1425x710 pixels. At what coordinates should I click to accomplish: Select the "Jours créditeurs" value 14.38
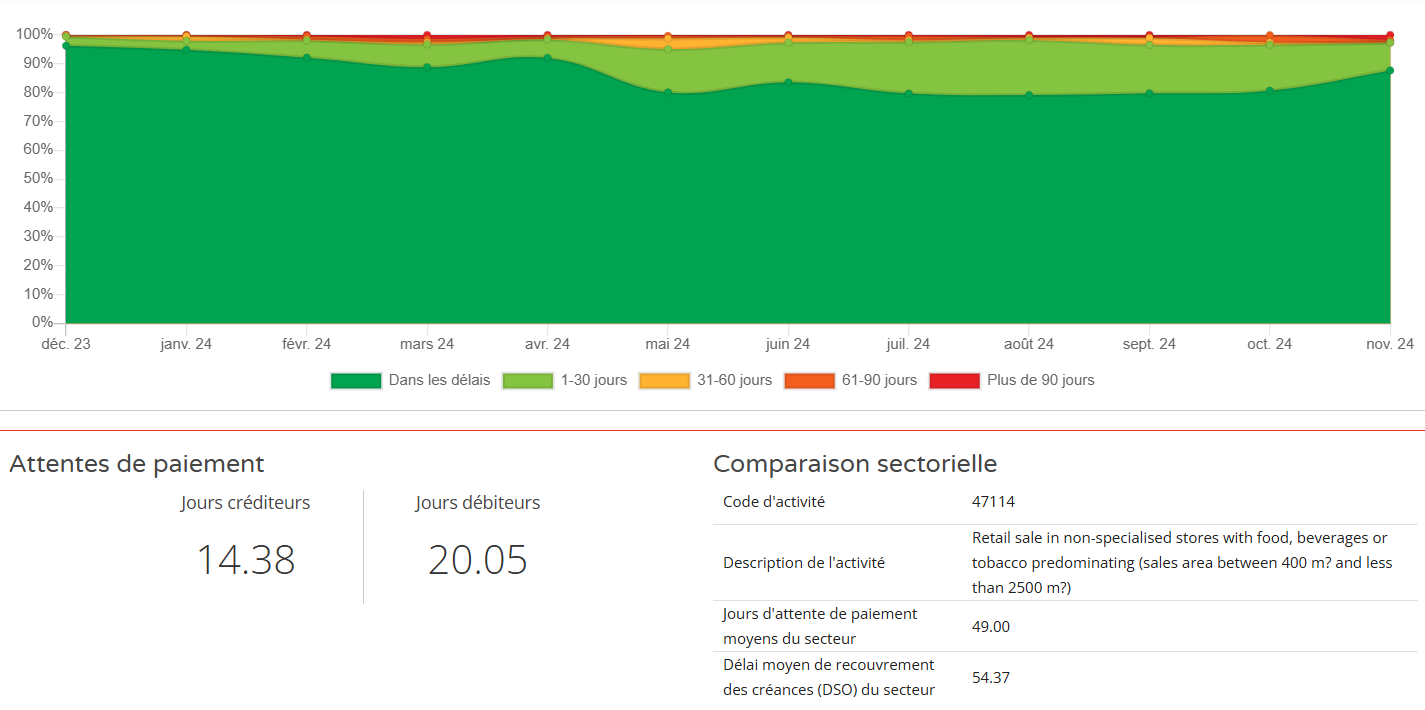click(245, 560)
